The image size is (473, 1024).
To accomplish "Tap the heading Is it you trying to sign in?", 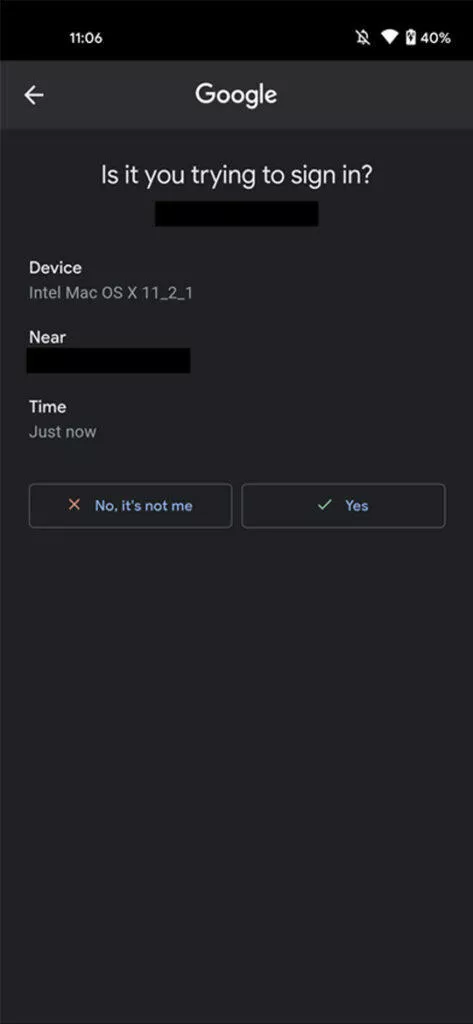I will (x=236, y=176).
